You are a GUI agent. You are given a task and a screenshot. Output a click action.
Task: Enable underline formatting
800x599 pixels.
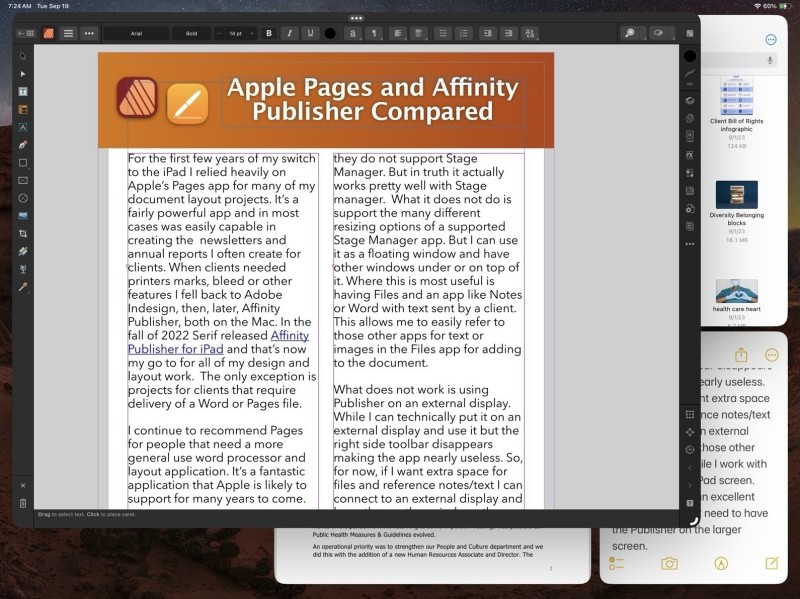(x=312, y=33)
